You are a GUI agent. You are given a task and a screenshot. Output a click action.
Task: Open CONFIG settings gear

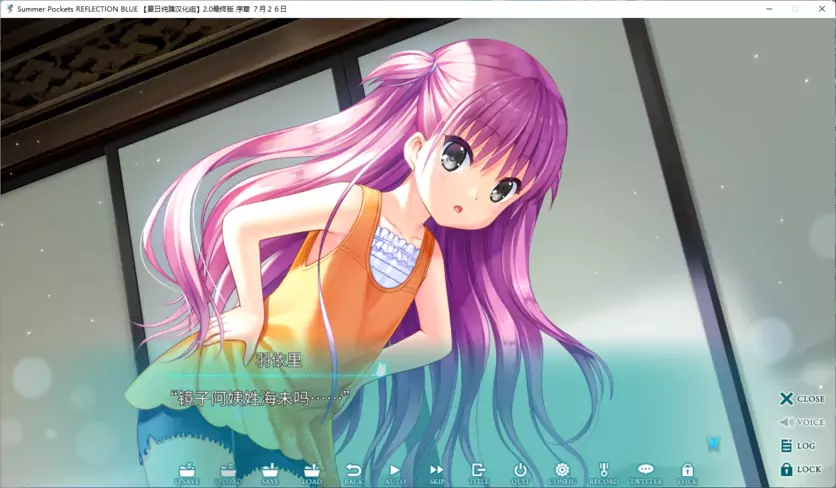(562, 474)
